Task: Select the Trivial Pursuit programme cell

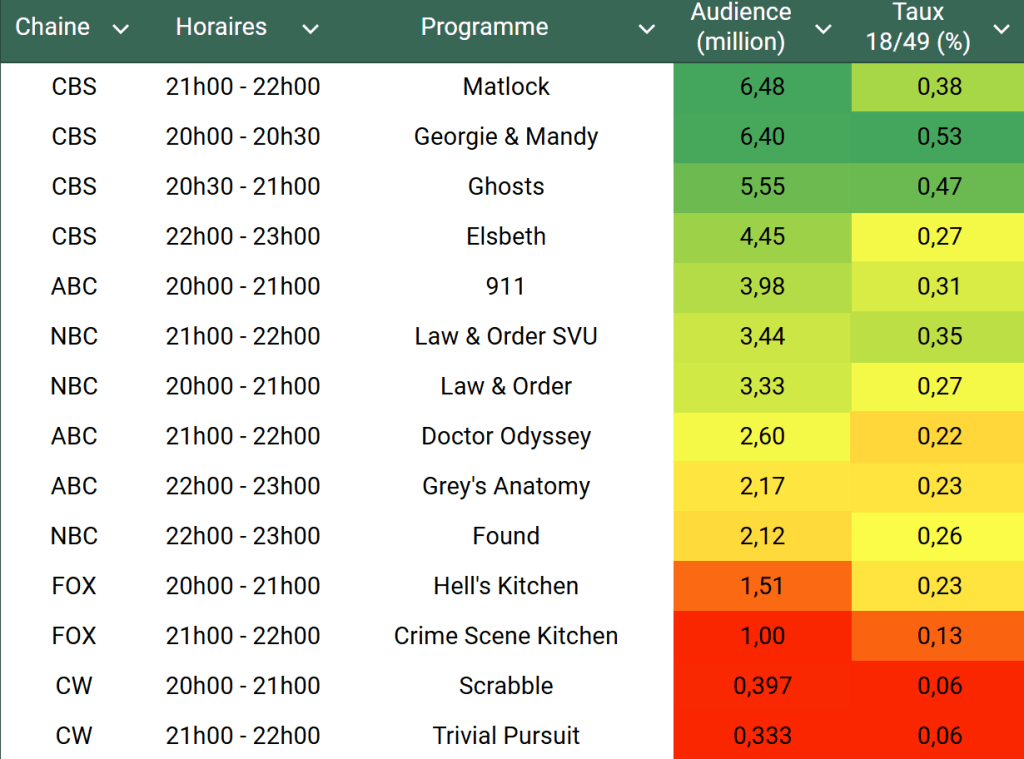Action: pyautogui.click(x=506, y=736)
